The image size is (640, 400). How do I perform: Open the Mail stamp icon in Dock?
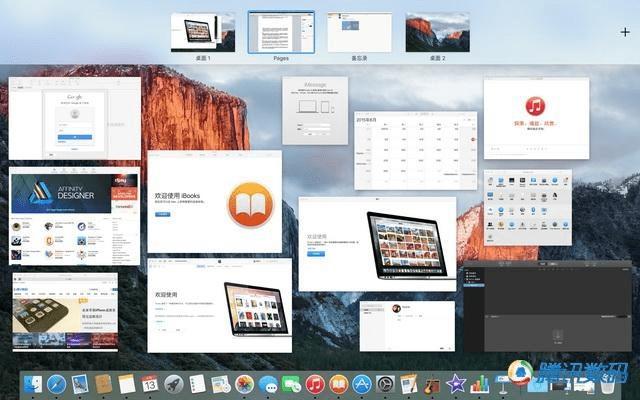point(80,384)
